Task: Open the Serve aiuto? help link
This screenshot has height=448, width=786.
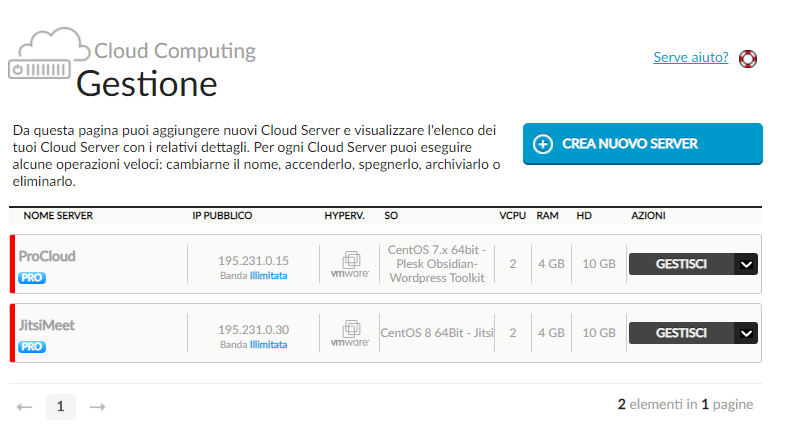Action: point(691,57)
